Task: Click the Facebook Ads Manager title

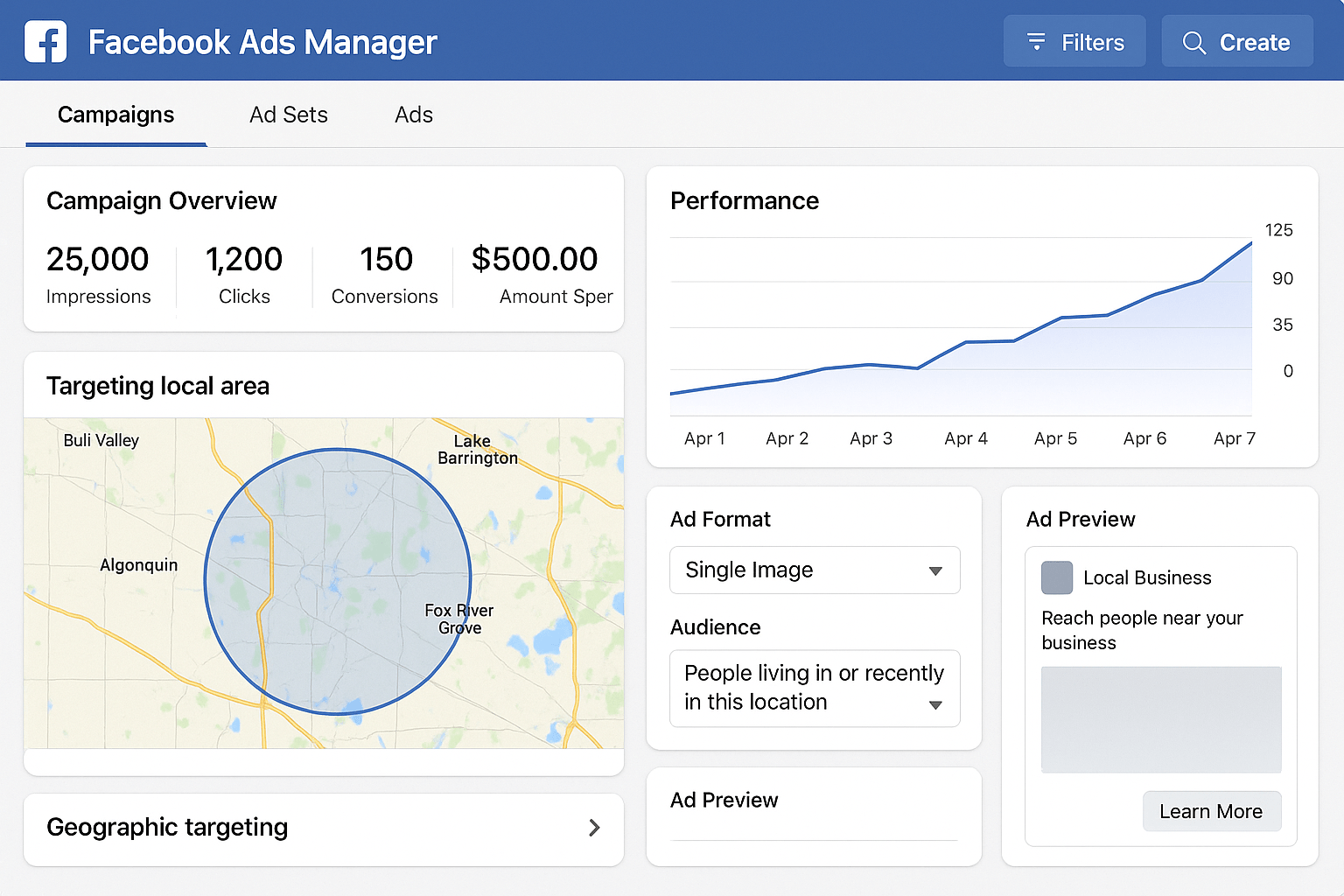Action: point(262,42)
